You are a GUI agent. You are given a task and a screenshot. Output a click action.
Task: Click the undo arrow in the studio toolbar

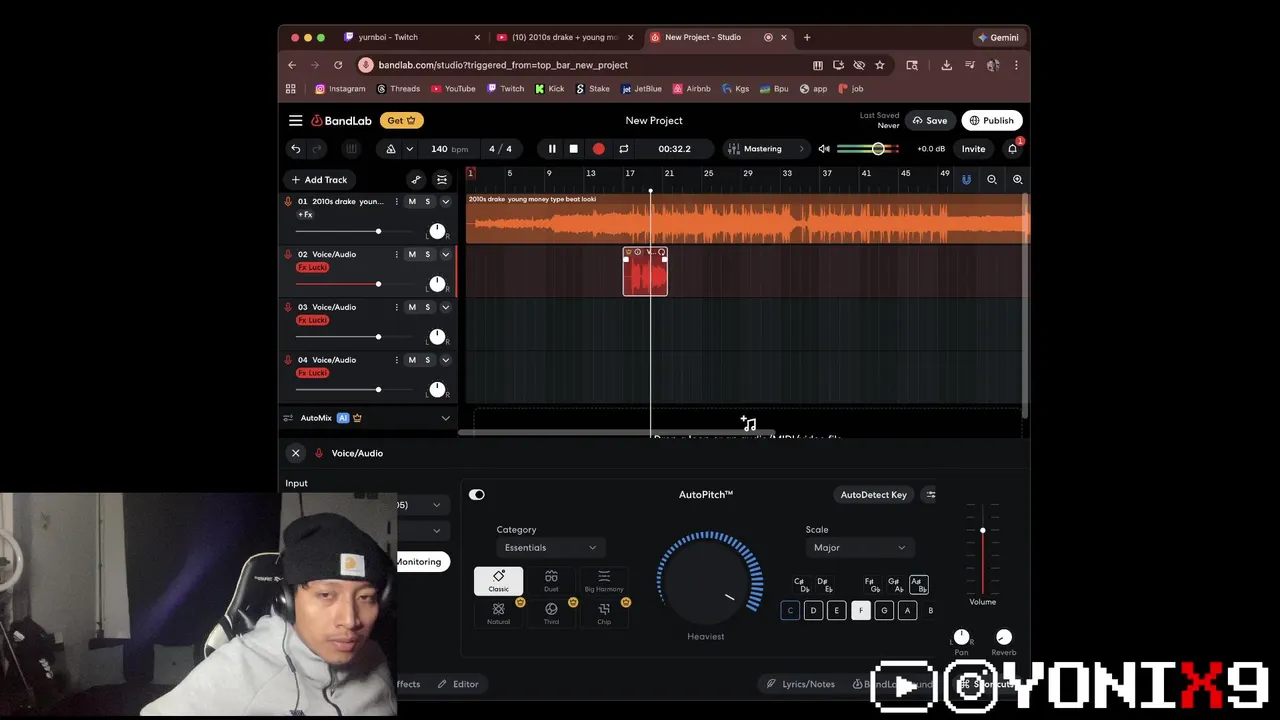295,149
